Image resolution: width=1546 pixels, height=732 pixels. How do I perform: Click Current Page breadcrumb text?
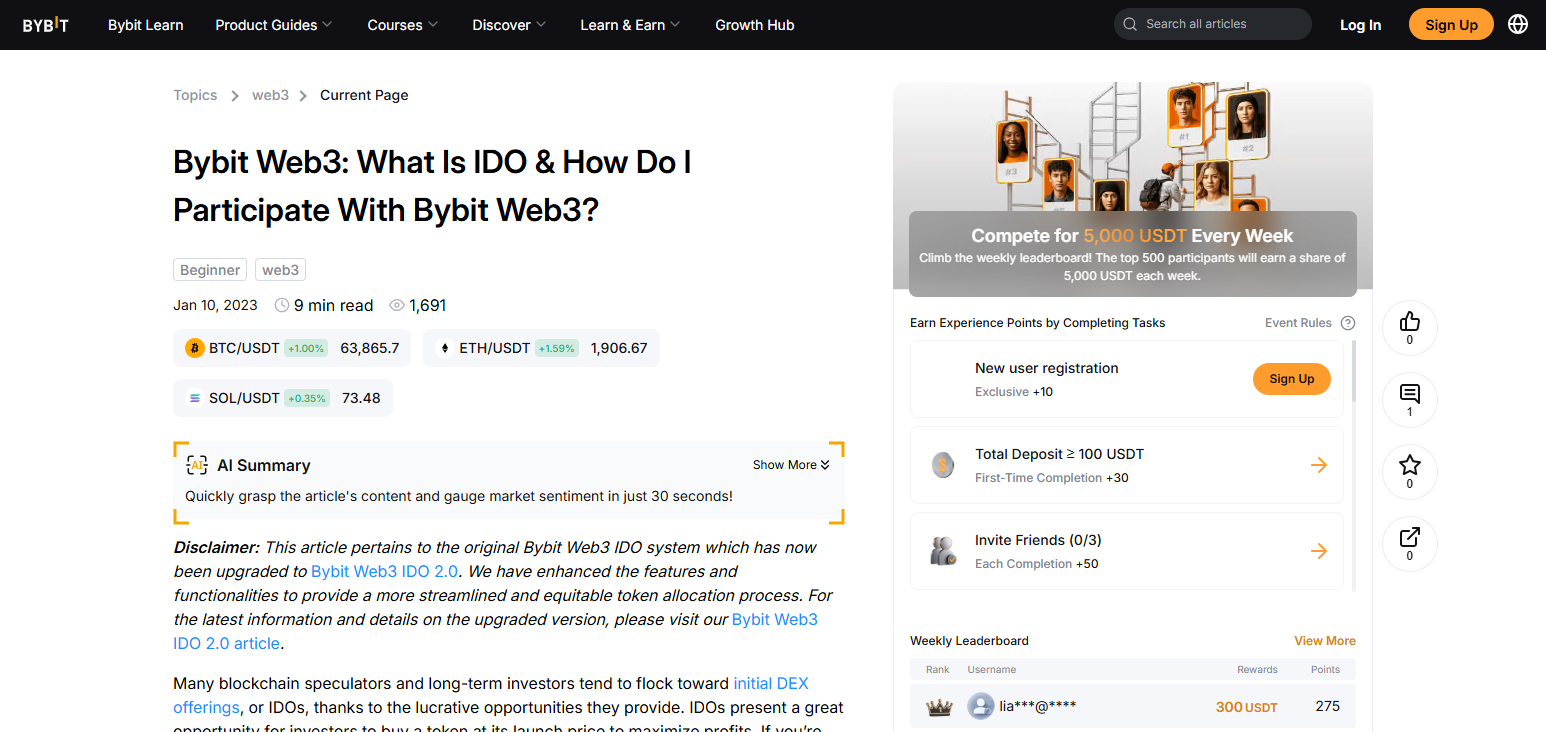point(364,95)
